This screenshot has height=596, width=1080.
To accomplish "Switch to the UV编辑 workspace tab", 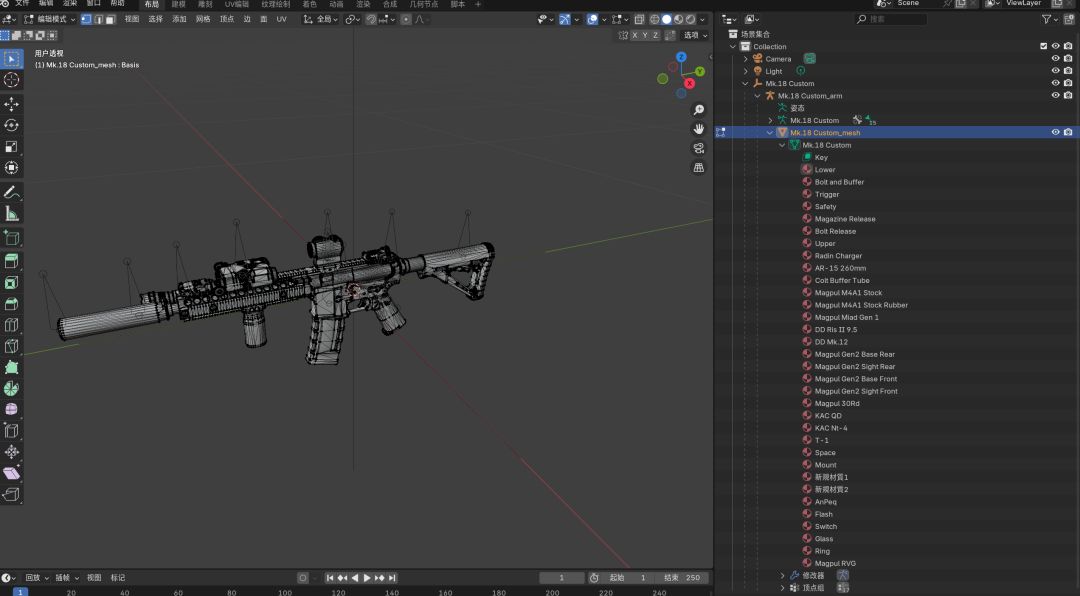I will [x=236, y=4].
